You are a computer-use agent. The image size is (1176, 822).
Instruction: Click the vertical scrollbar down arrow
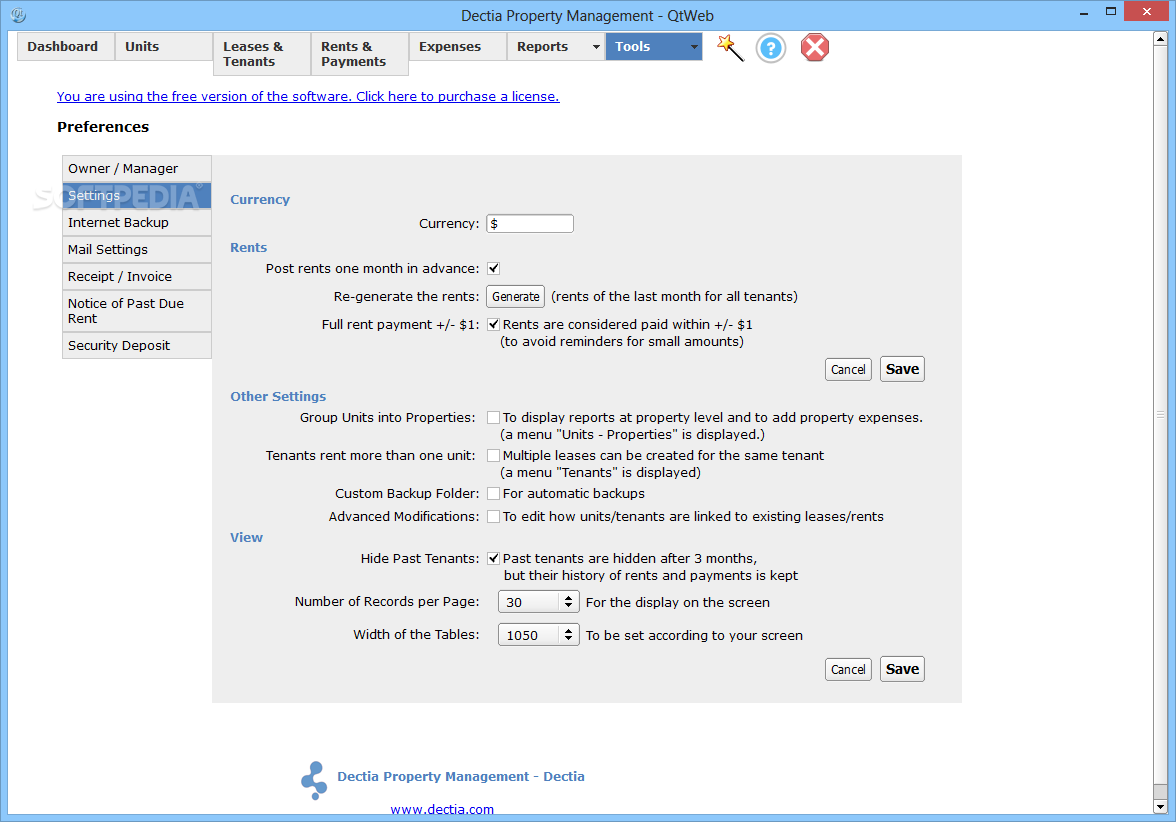click(x=1160, y=807)
